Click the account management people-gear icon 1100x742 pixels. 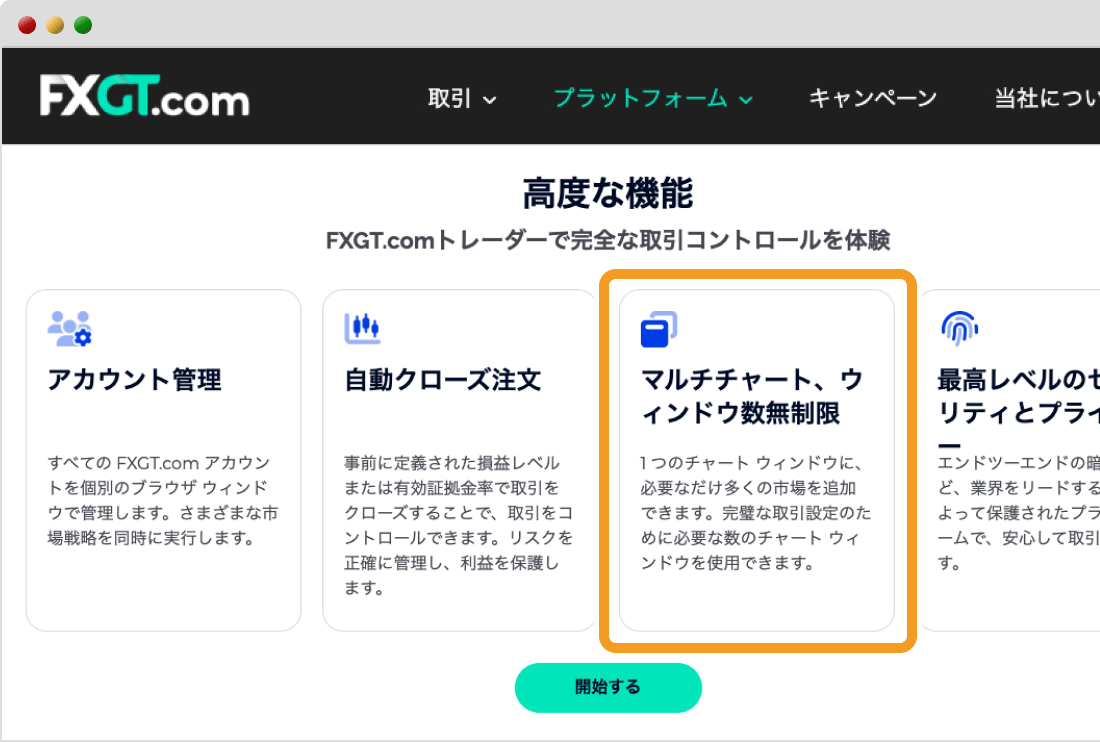click(x=69, y=328)
